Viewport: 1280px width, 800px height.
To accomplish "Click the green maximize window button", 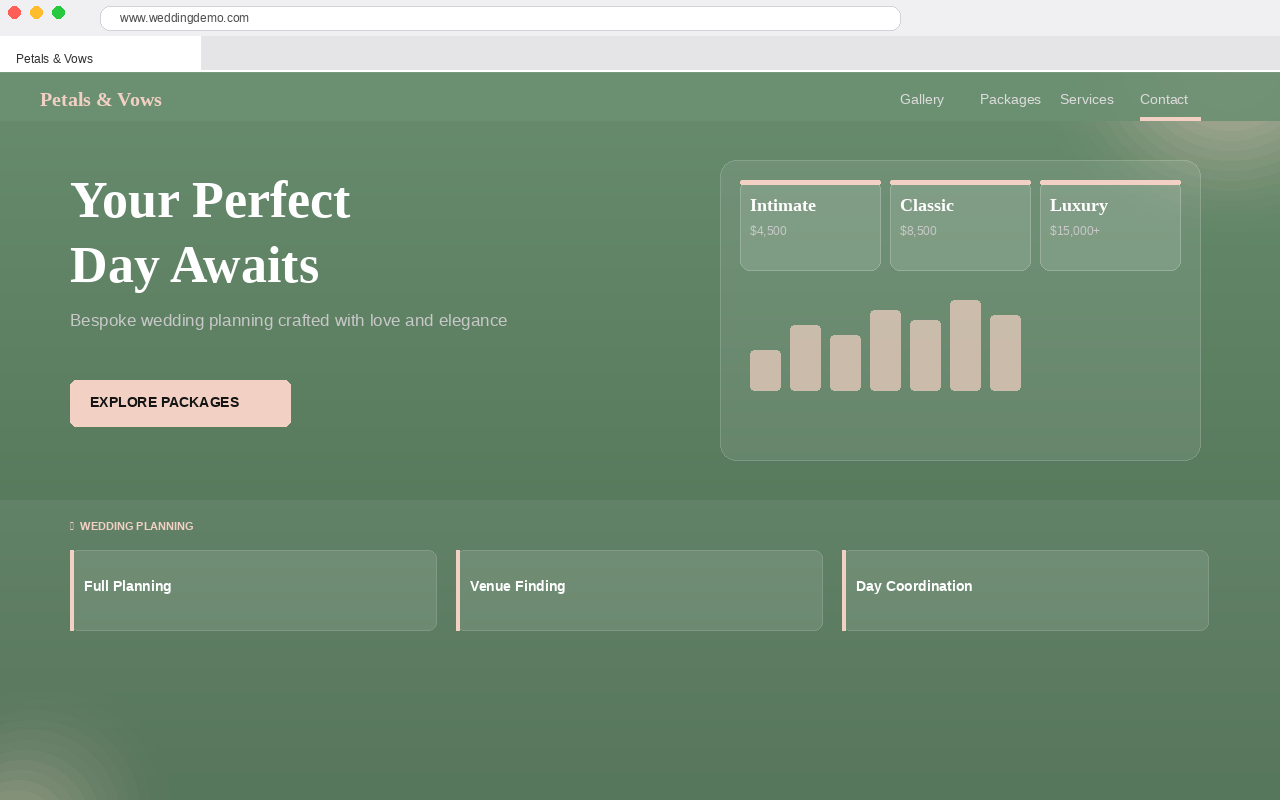I will coord(58,12).
